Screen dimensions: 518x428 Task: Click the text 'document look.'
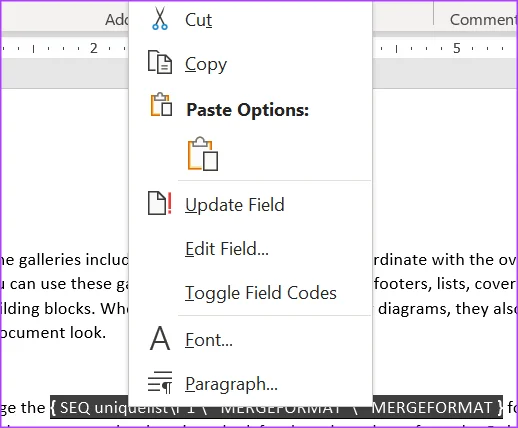click(x=53, y=332)
